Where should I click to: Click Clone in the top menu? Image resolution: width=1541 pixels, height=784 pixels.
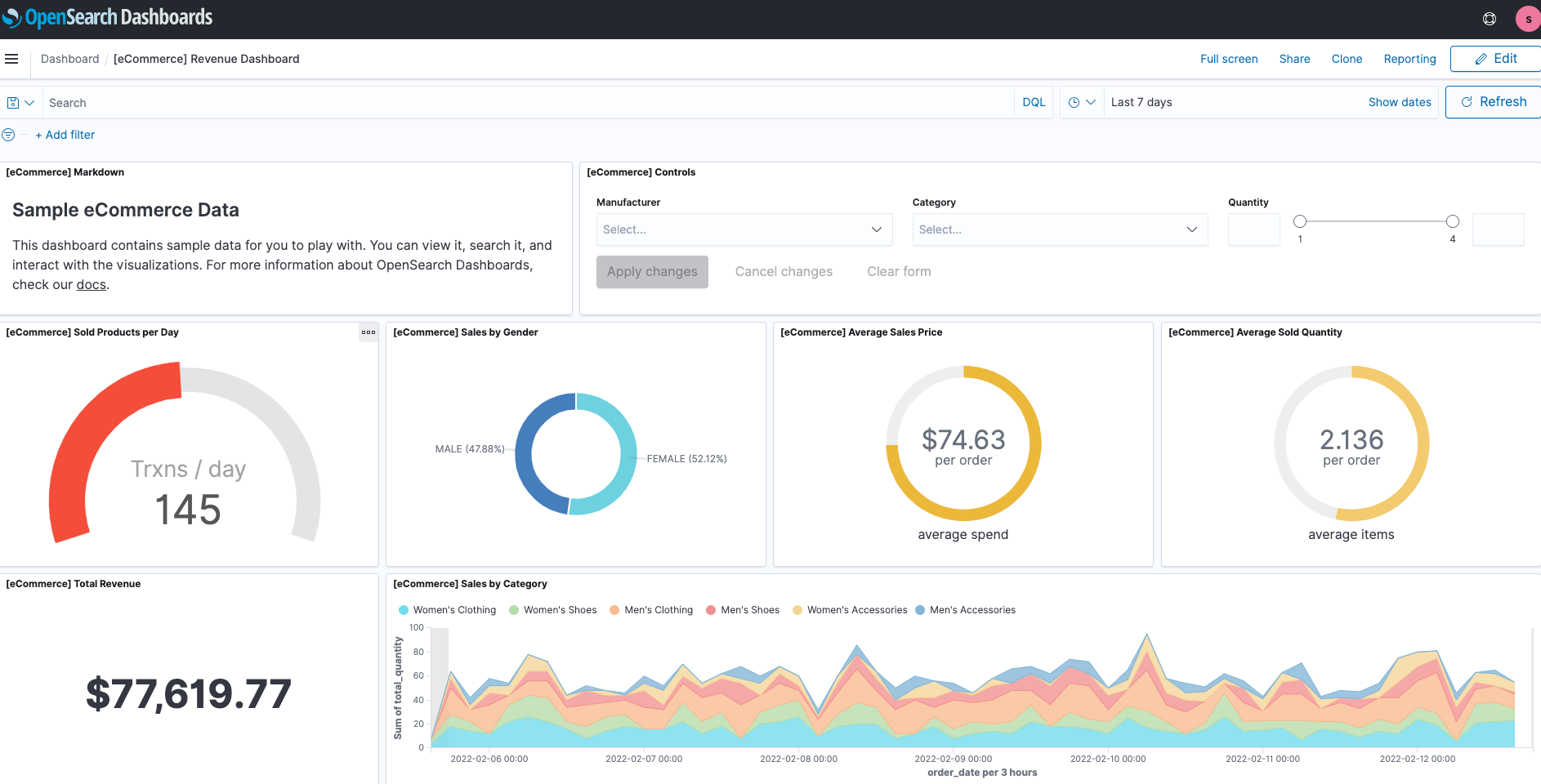pyautogui.click(x=1346, y=59)
